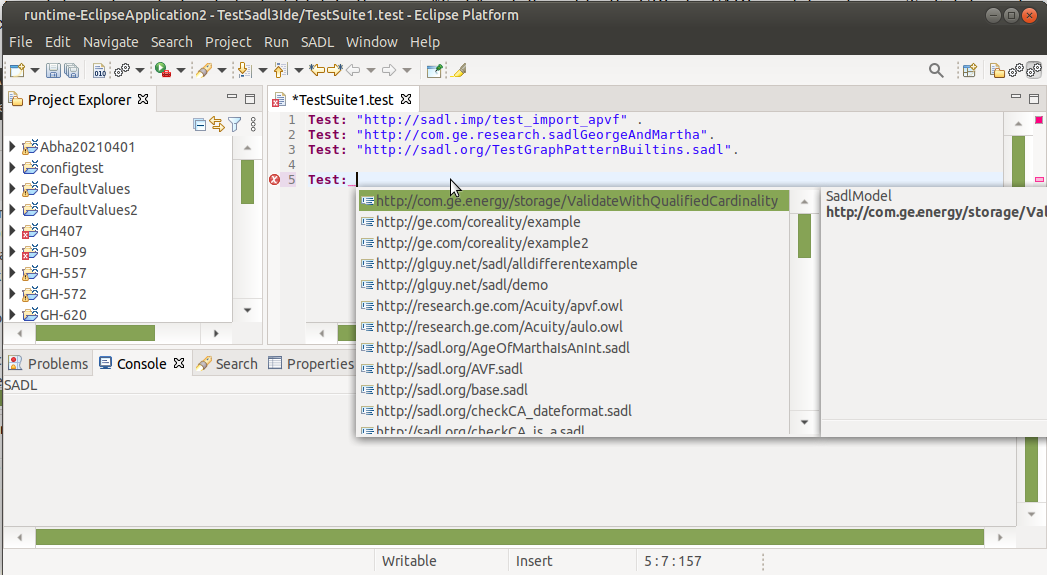
Task: Toggle Link with Editor in Project Explorer
Action: click(x=216, y=124)
